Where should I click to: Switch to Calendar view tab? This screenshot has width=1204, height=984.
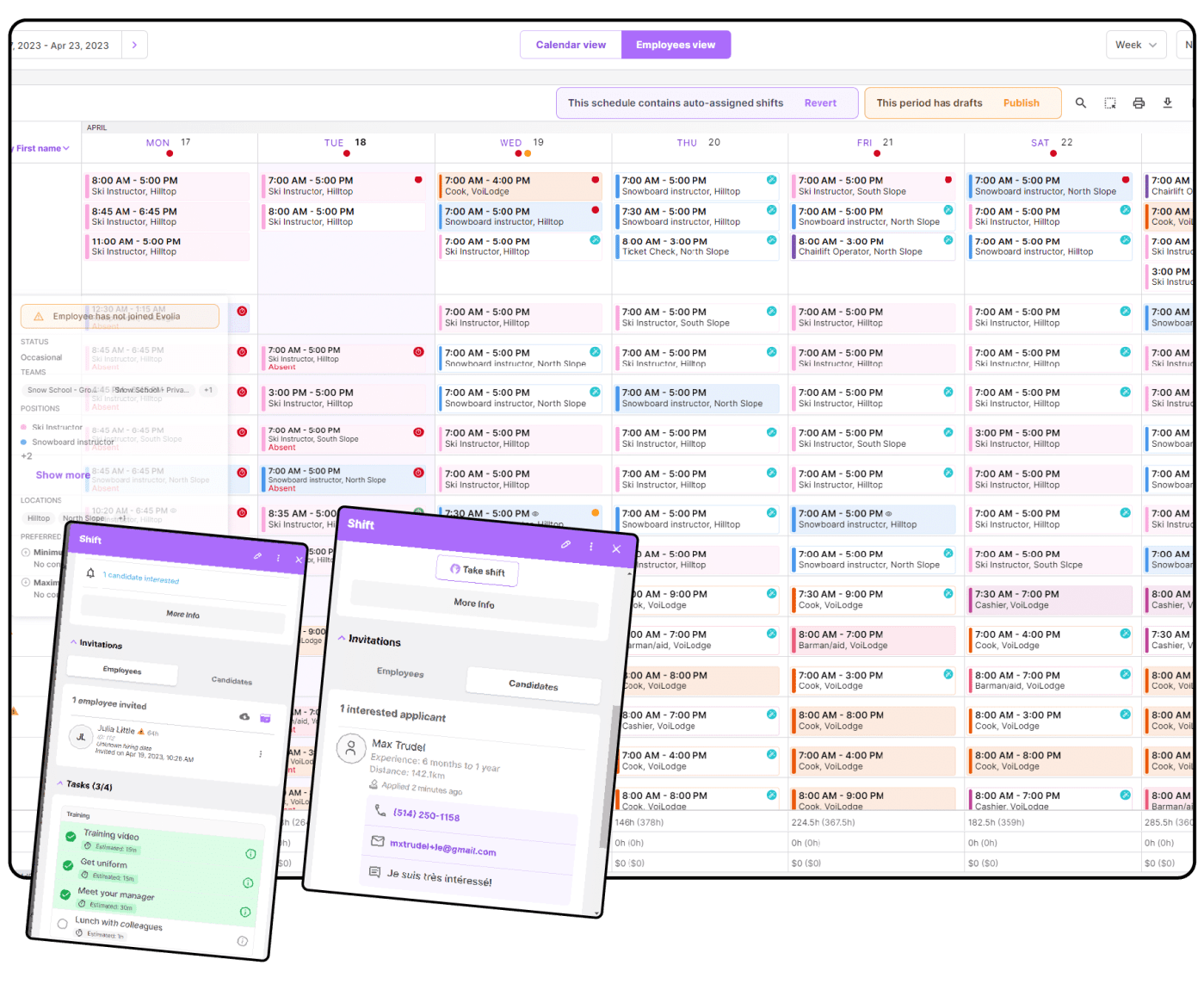tap(571, 45)
